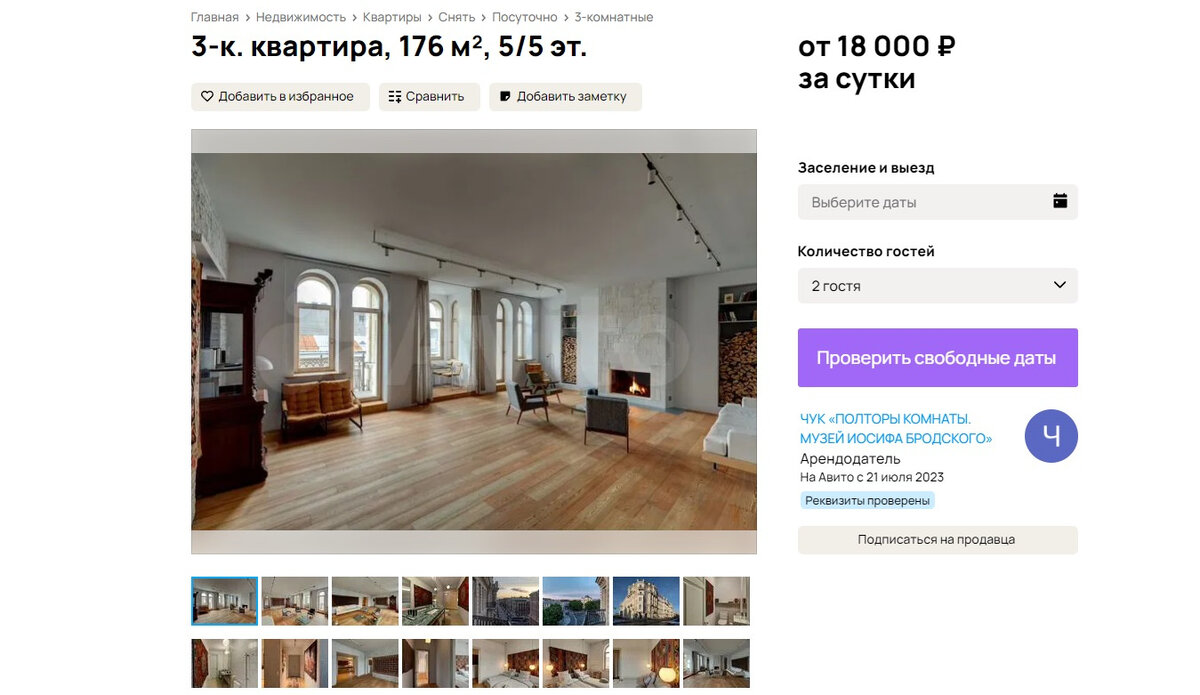Click the compare icon next to Сравнить
1200x695 pixels.
pyautogui.click(x=395, y=97)
